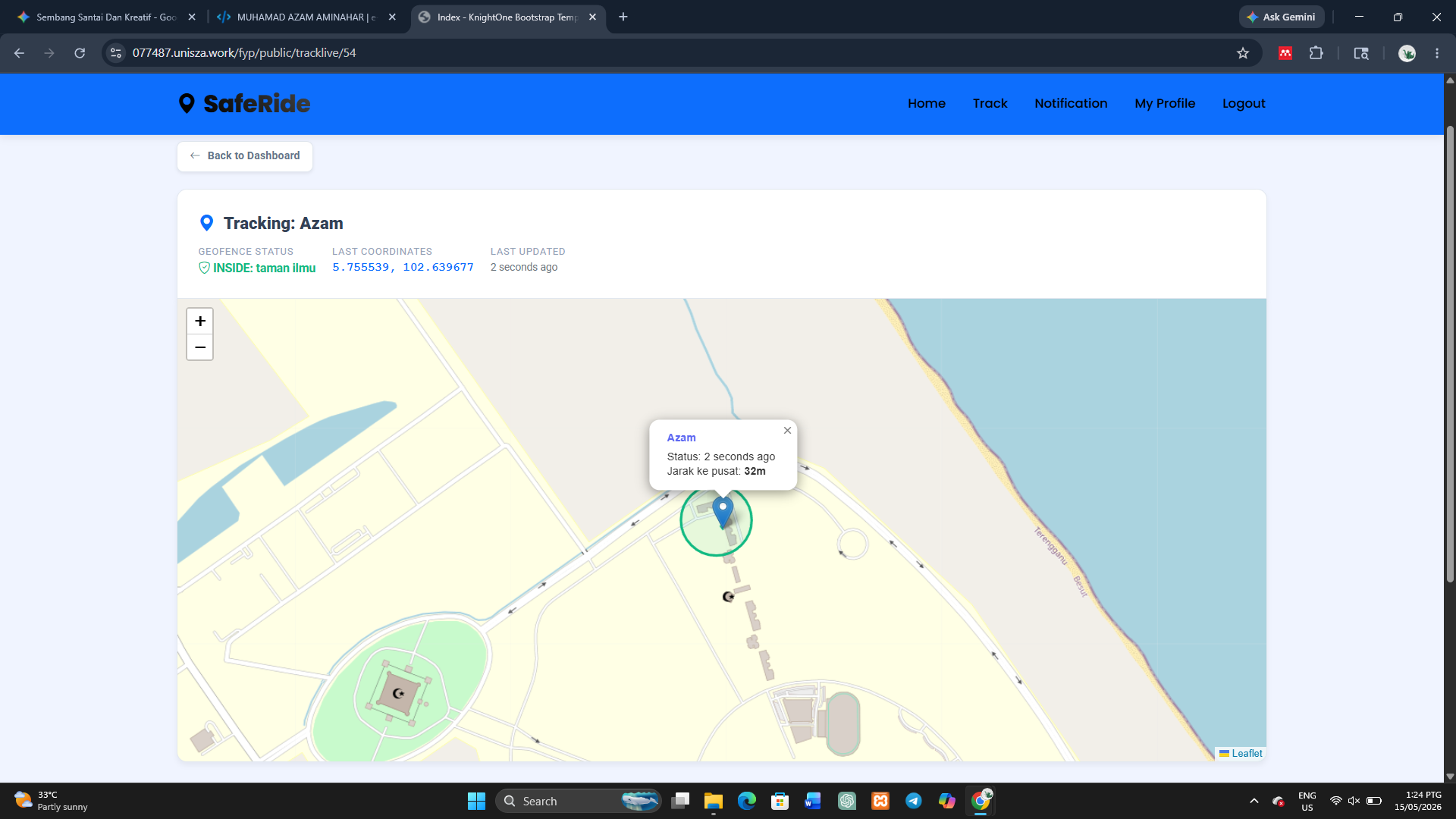Open Telegram from taskbar
The width and height of the screenshot is (1456, 819).
pyautogui.click(x=914, y=801)
